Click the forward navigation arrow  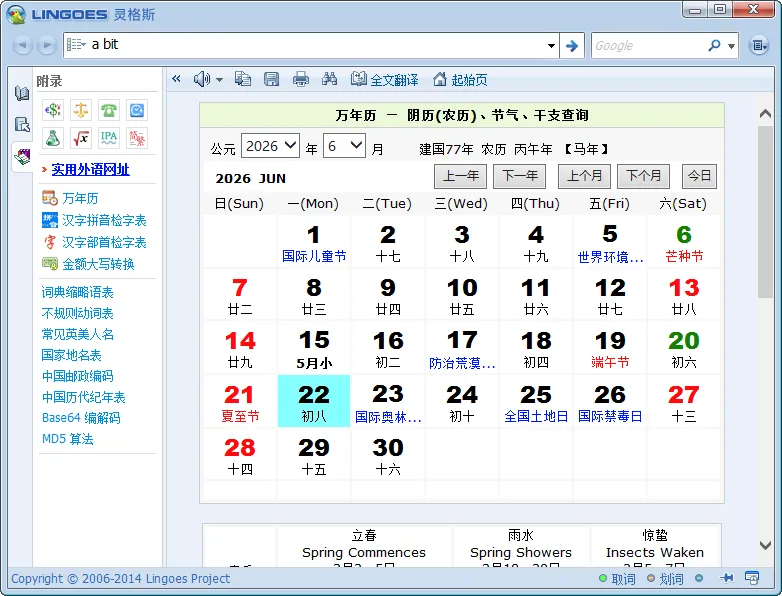[46, 45]
